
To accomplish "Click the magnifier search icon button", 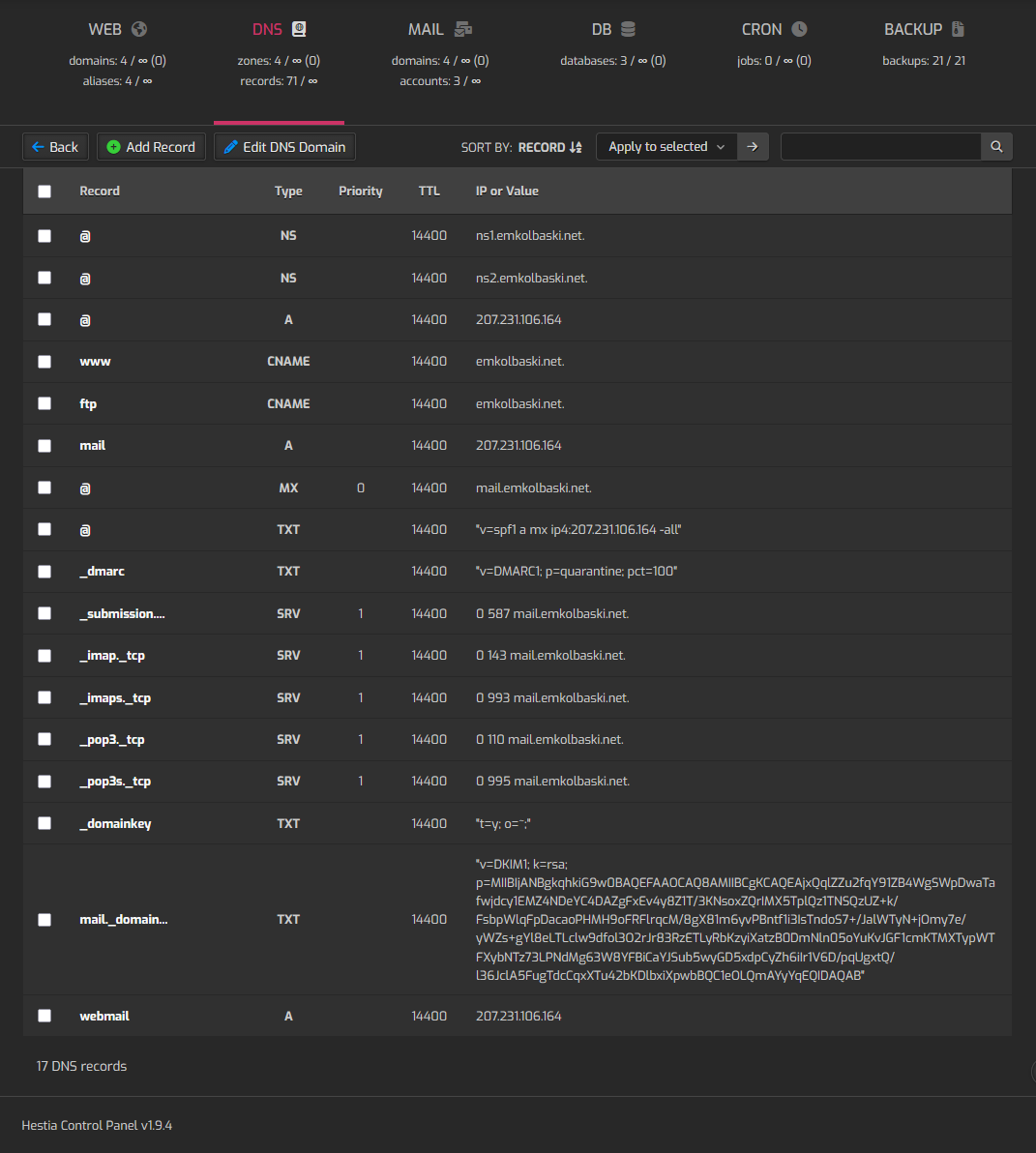I will click(x=996, y=147).
